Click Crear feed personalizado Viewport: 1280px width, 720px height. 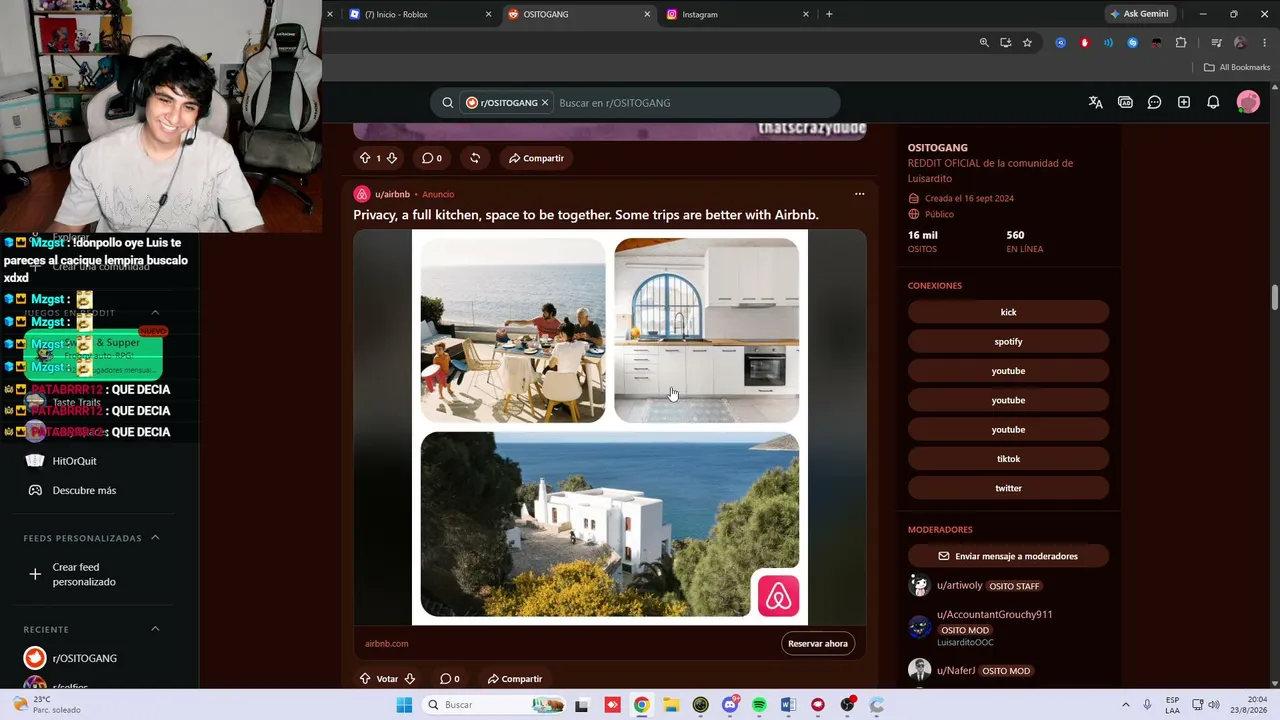[84, 574]
